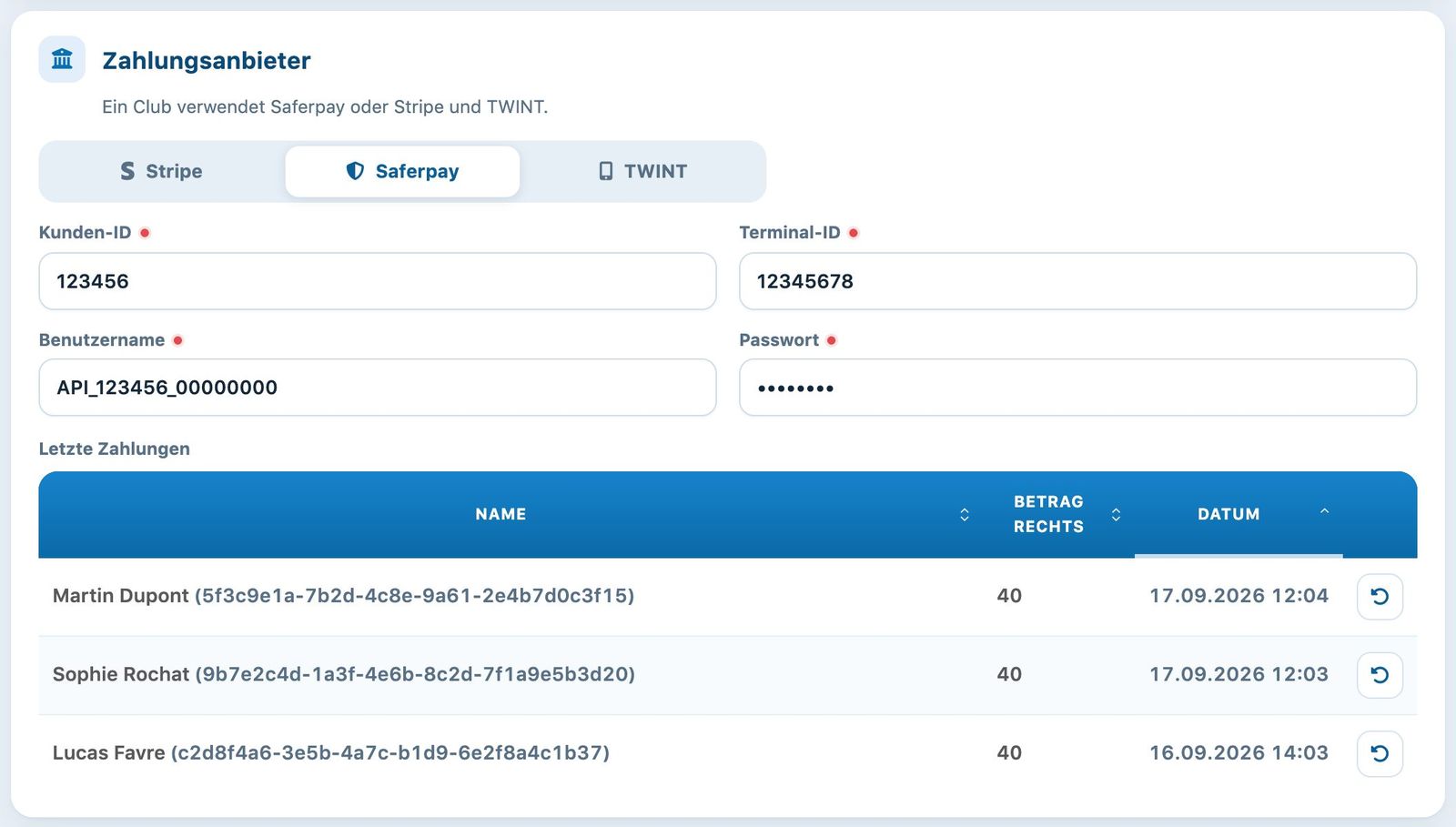Focus the Kunden-ID input field
The image size is (1456, 827).
coord(378,281)
